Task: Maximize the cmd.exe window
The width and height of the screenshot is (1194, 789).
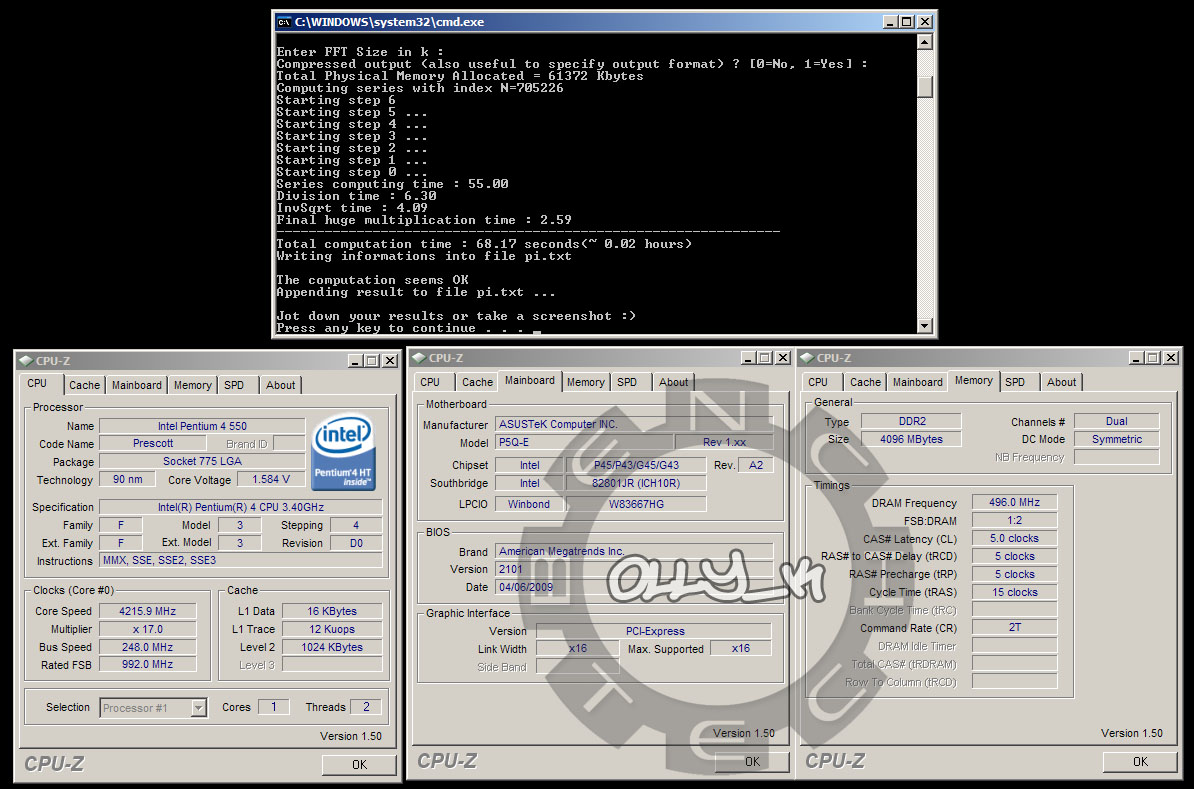Action: tap(906, 22)
